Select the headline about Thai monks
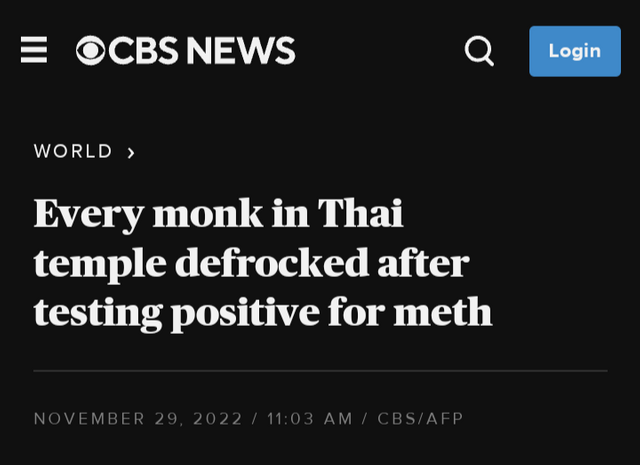Viewport: 640px width, 465px height. (x=263, y=263)
